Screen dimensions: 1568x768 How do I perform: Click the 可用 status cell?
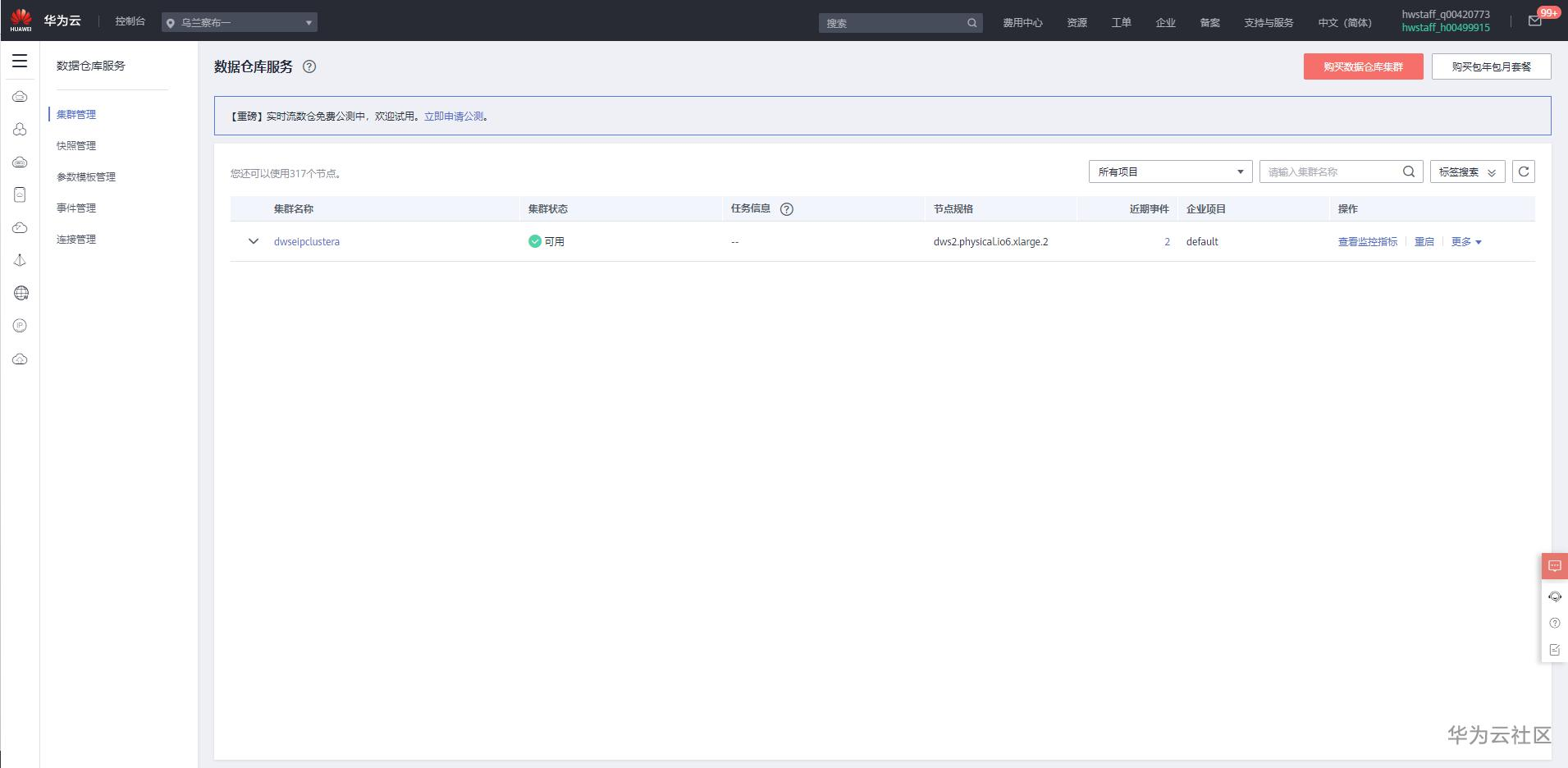click(x=546, y=241)
